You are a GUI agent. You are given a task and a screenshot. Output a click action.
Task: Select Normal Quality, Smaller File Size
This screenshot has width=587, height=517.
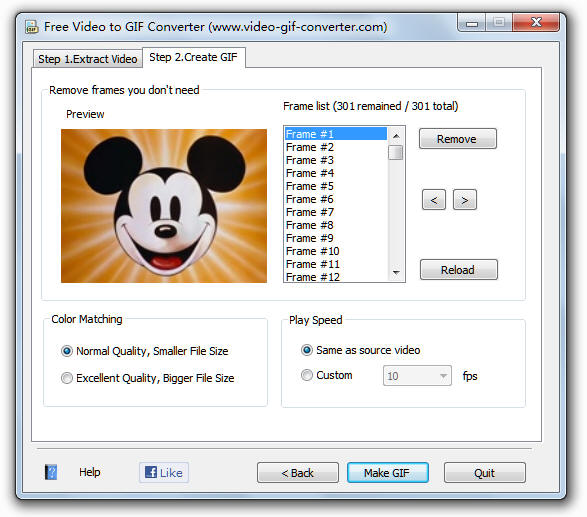(x=67, y=351)
